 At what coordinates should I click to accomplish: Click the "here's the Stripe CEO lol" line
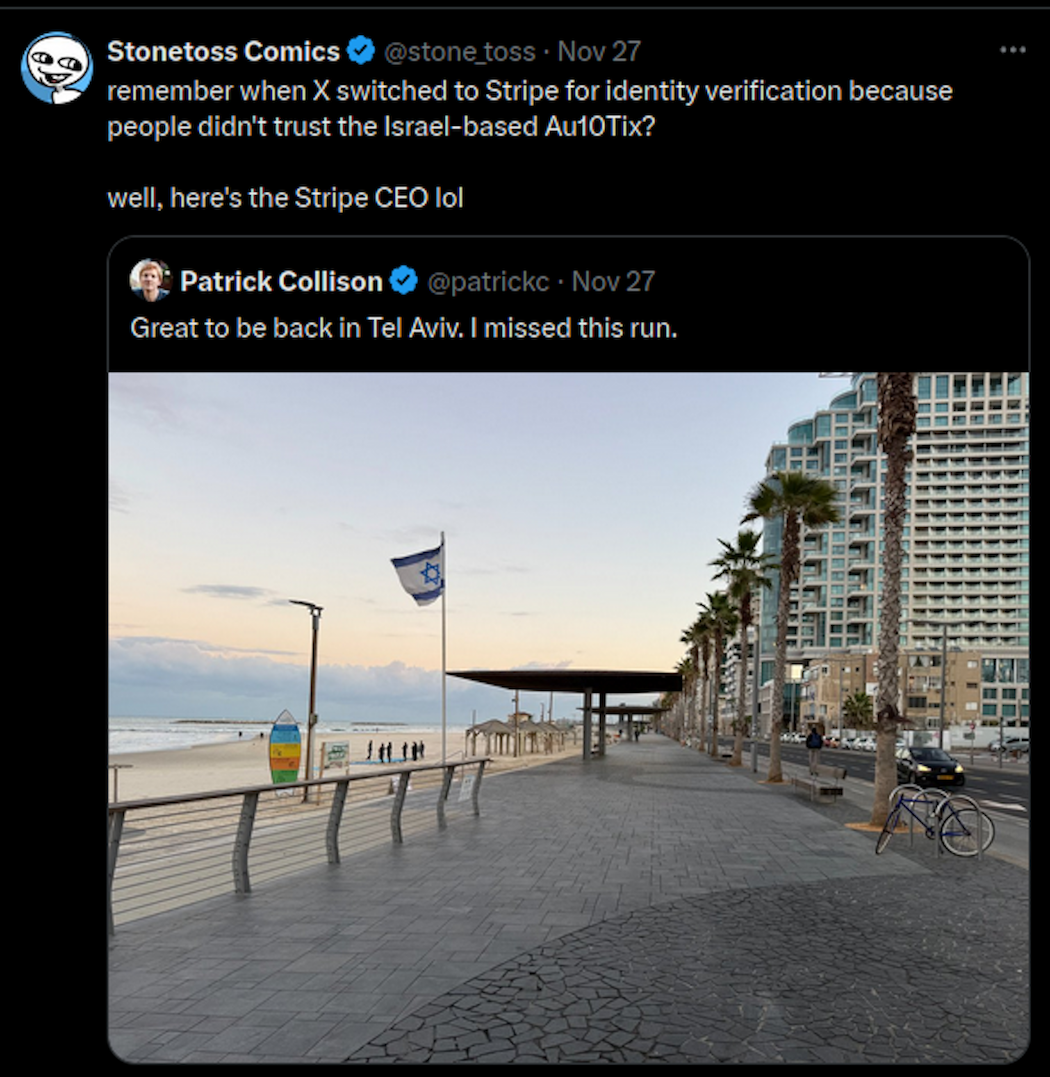285,198
